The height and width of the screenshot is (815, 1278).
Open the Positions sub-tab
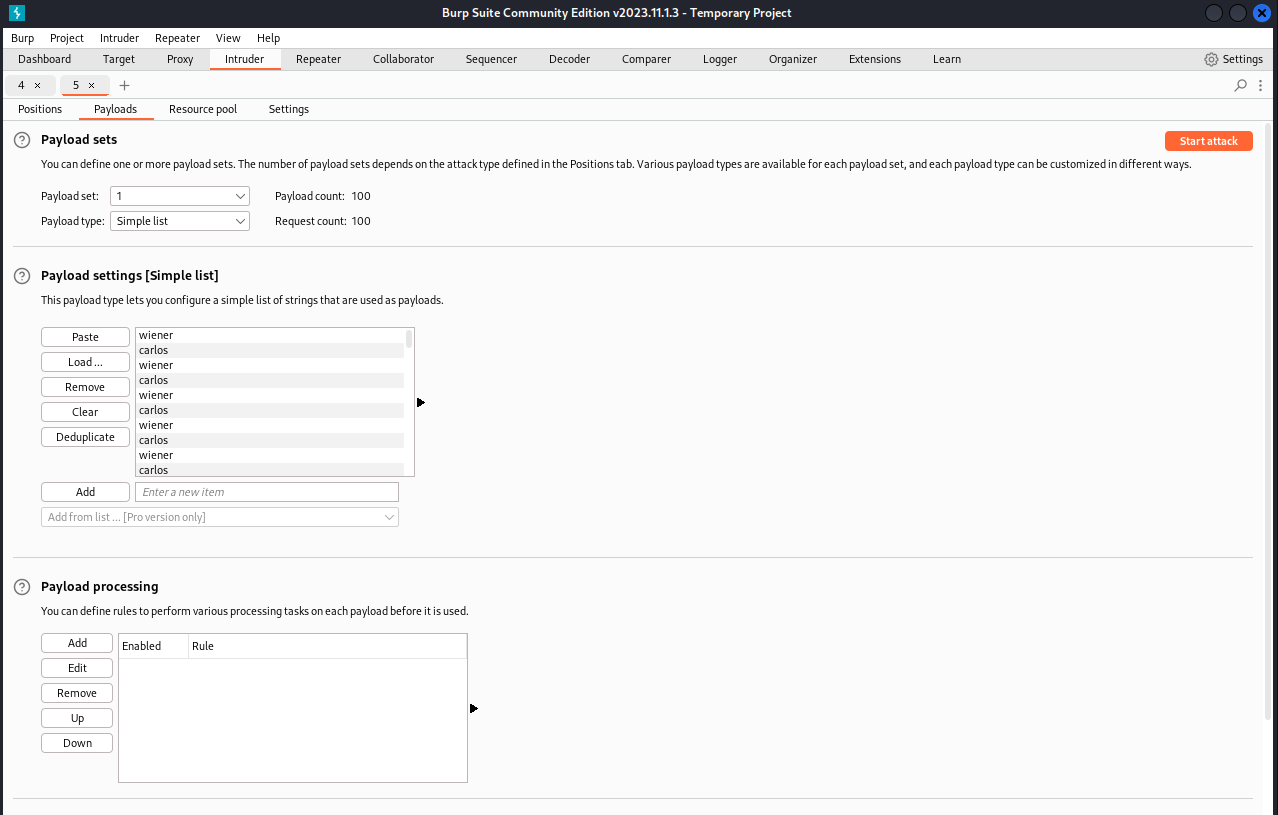[40, 109]
